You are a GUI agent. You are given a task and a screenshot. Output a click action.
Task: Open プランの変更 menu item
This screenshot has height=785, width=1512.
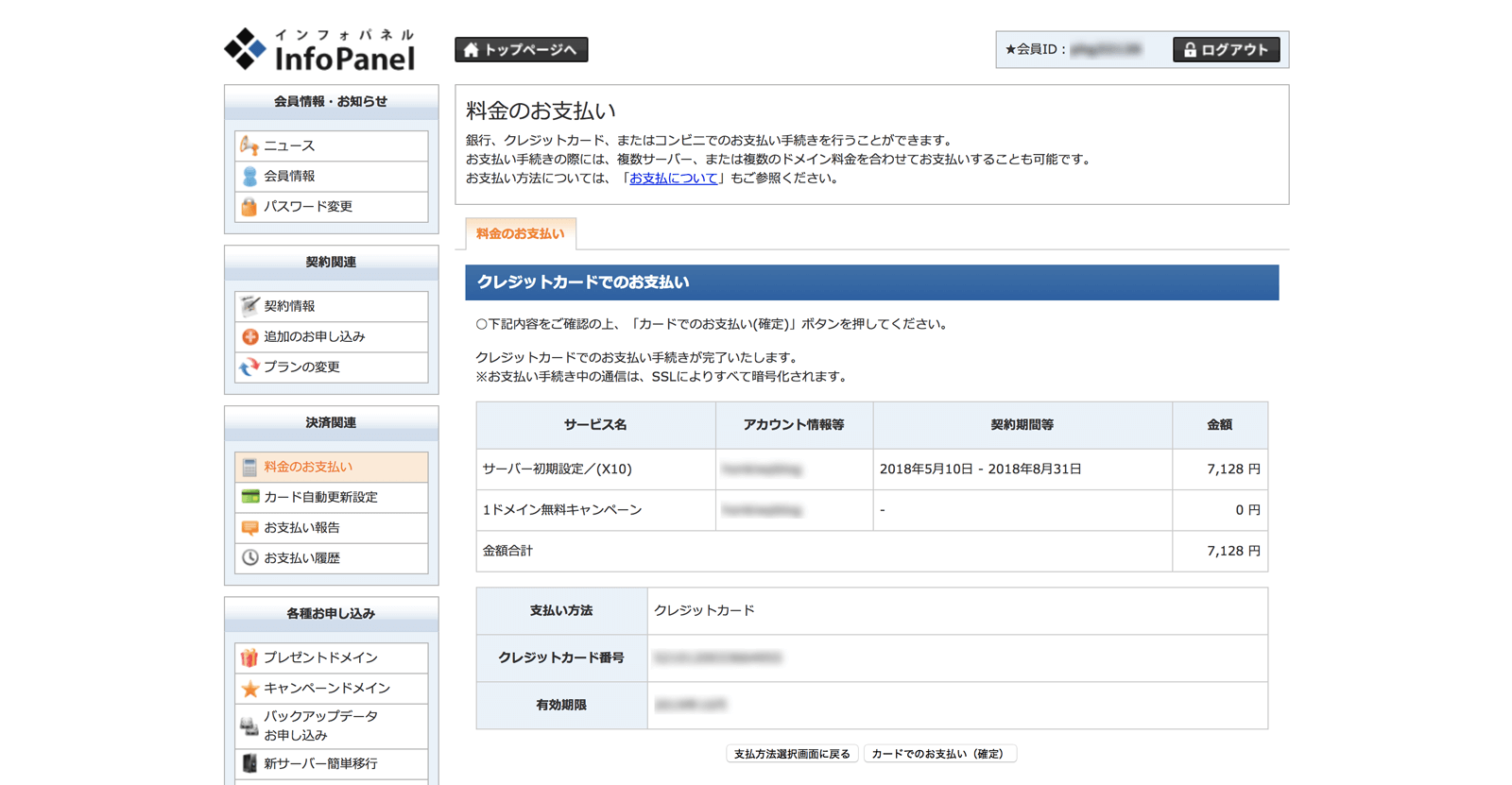[x=332, y=367]
